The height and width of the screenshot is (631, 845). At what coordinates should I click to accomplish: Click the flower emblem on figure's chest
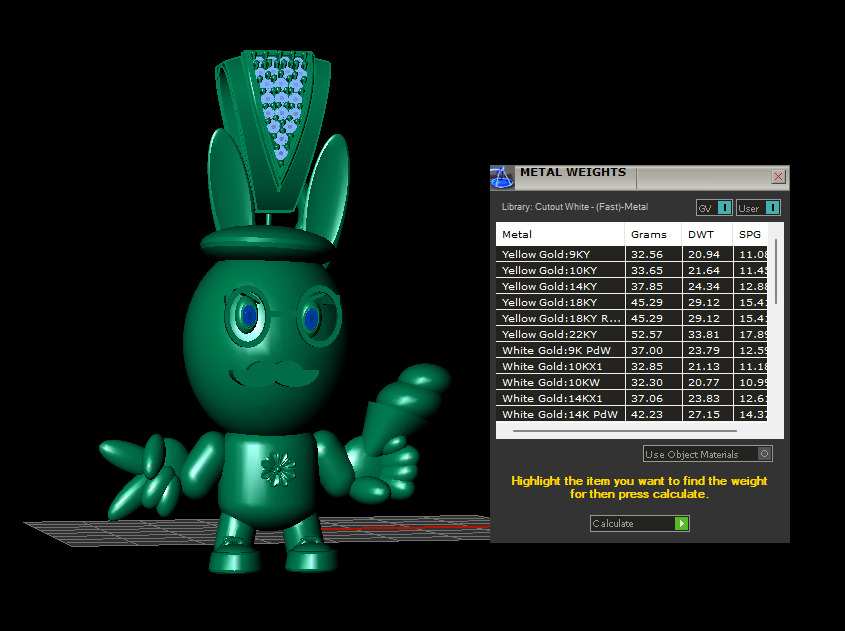[278, 468]
